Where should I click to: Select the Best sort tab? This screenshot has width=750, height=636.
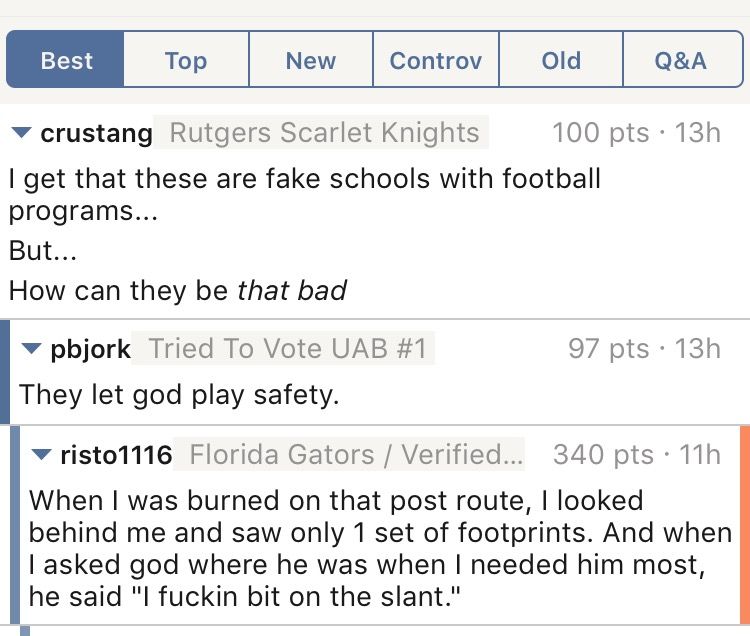click(66, 59)
